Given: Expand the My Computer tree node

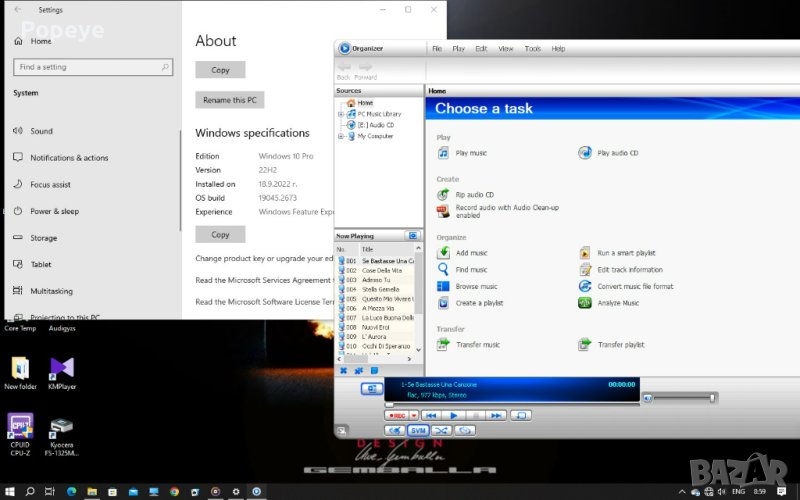Looking at the screenshot, I should pyautogui.click(x=340, y=136).
